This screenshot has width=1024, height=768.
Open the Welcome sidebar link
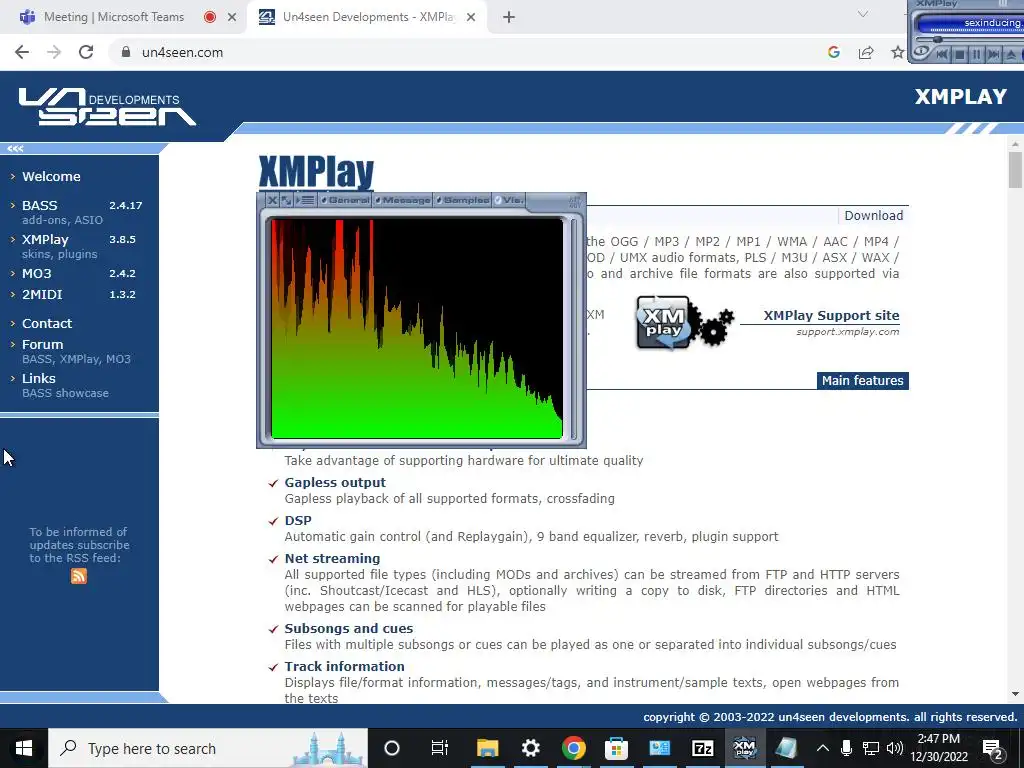coord(51,176)
